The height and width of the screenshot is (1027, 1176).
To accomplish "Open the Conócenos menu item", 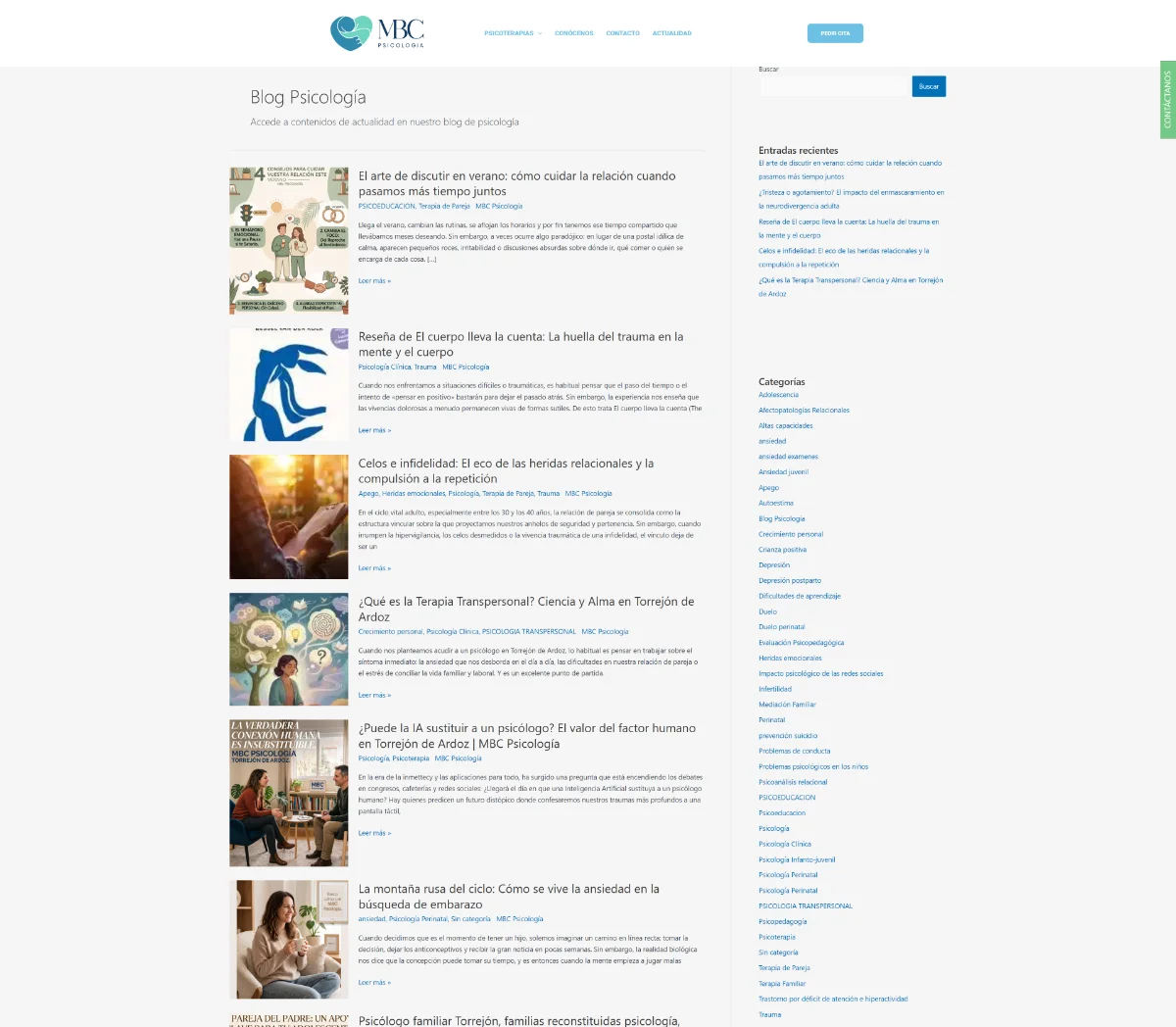I will (x=574, y=33).
